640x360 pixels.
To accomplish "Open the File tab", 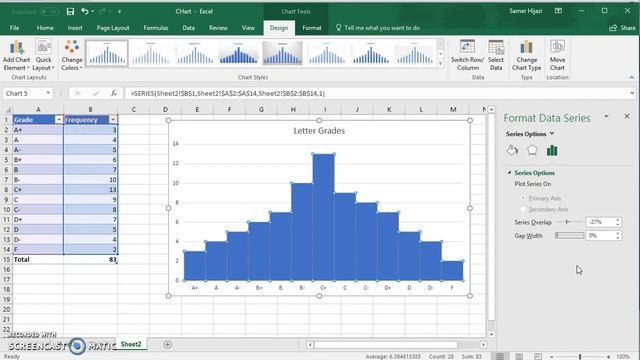I will (14, 28).
